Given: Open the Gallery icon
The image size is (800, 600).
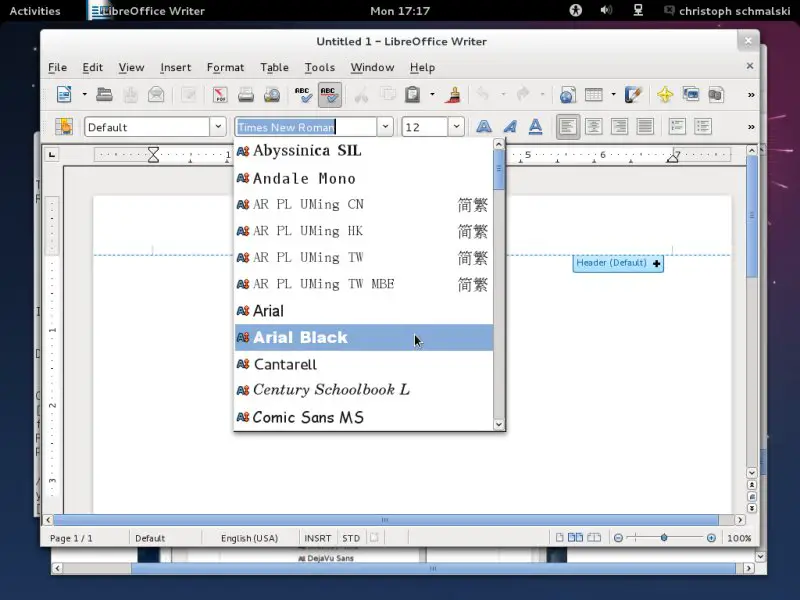Looking at the screenshot, I should pos(691,94).
